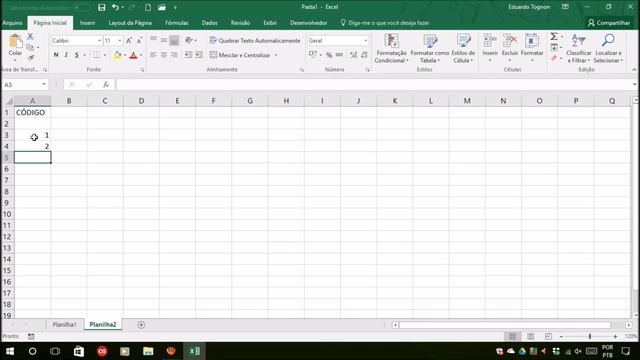Click the formula bar input

pyautogui.click(x=373, y=84)
